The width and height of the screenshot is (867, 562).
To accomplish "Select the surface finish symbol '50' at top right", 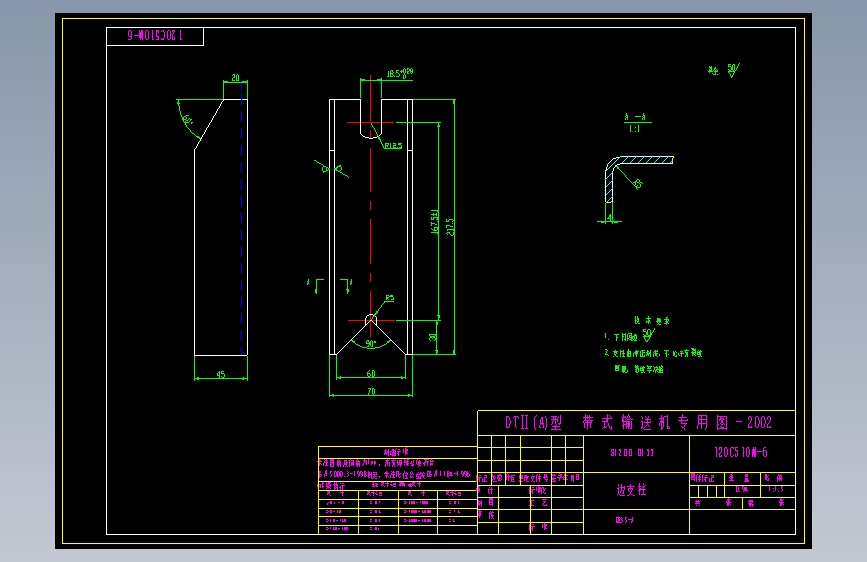I will click(x=733, y=70).
